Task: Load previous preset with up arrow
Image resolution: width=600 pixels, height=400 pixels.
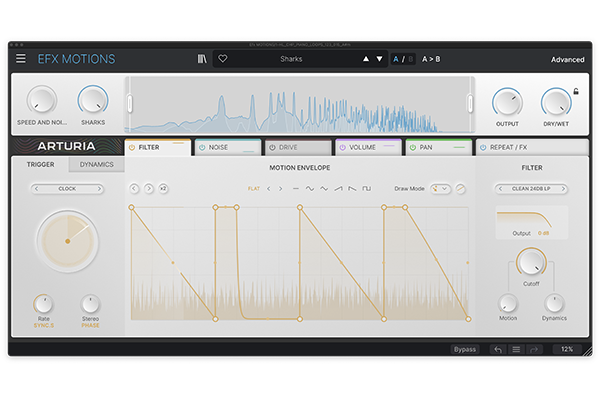Action: [x=366, y=59]
